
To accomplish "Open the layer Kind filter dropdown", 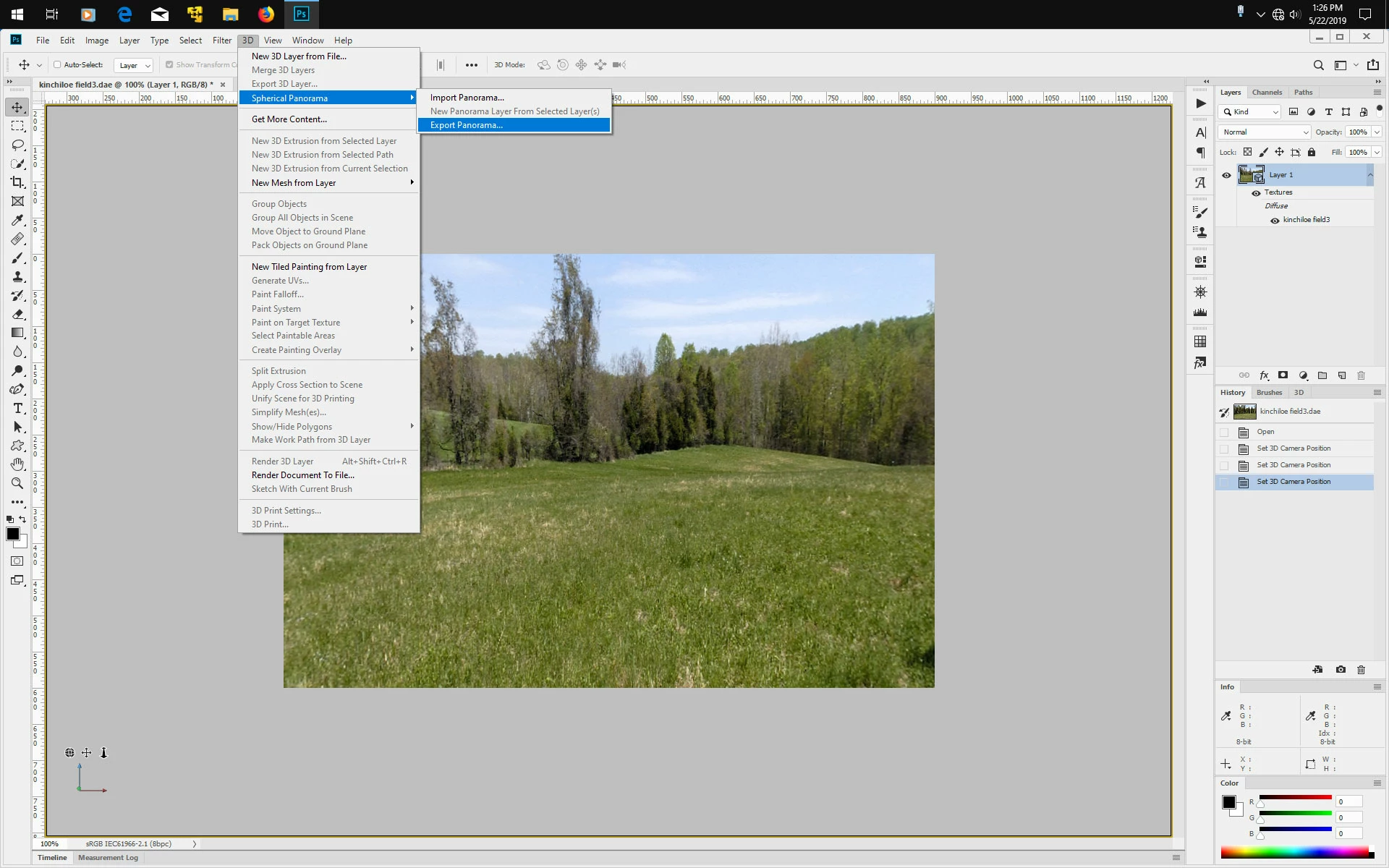I will [x=1251, y=111].
